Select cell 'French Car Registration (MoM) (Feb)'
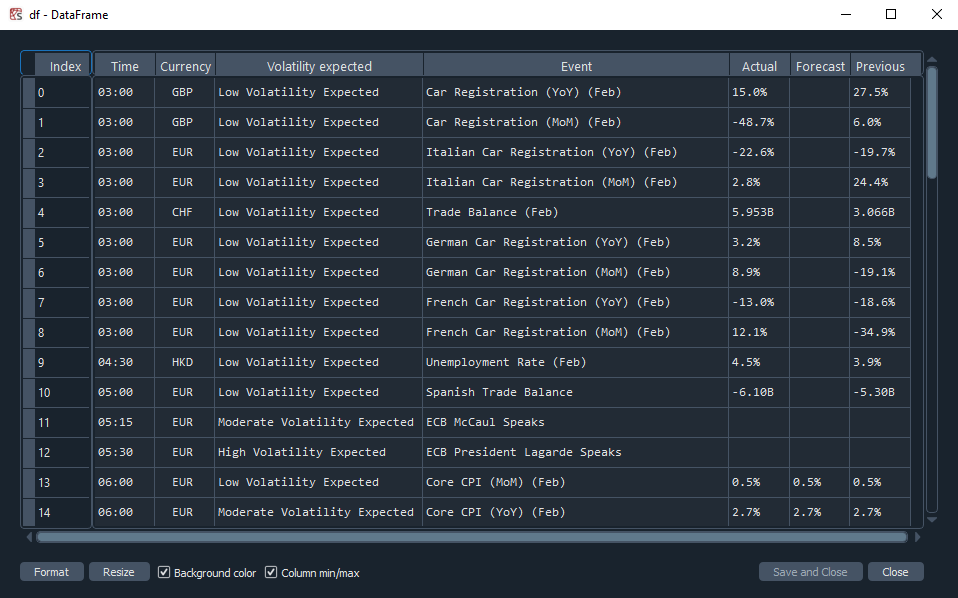This screenshot has width=958, height=598. tap(576, 332)
